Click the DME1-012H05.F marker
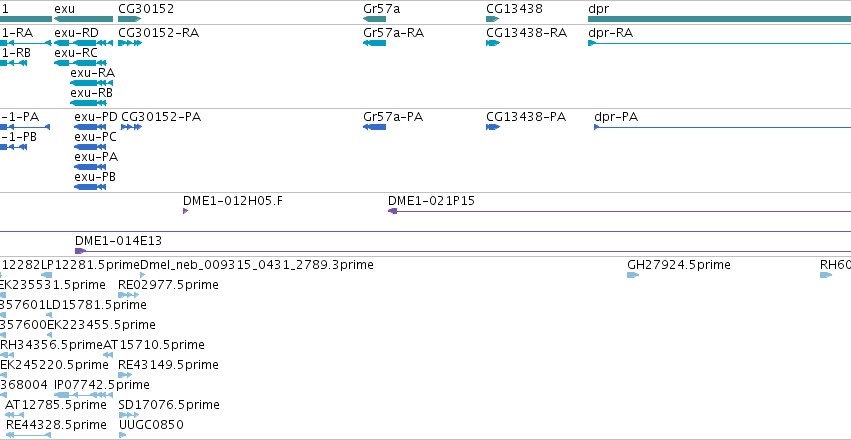This screenshot has height=440, width=851. (186, 211)
